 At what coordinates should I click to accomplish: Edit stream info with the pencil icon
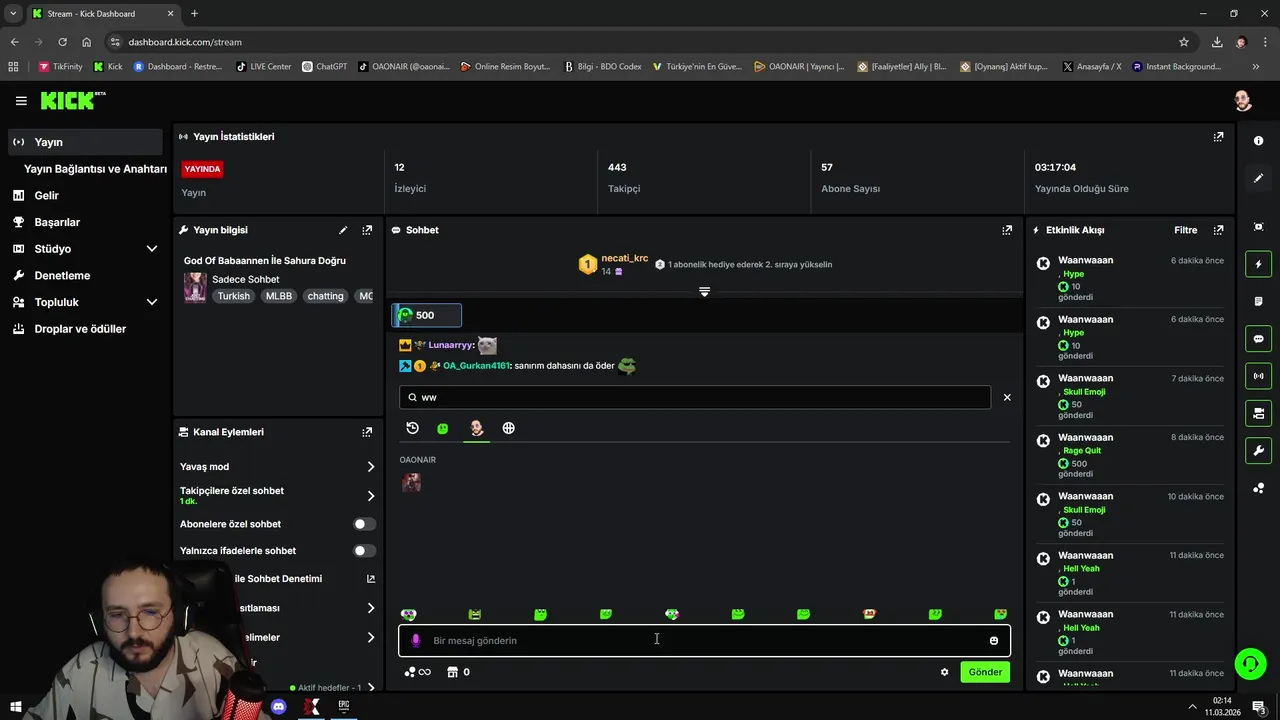(343, 230)
